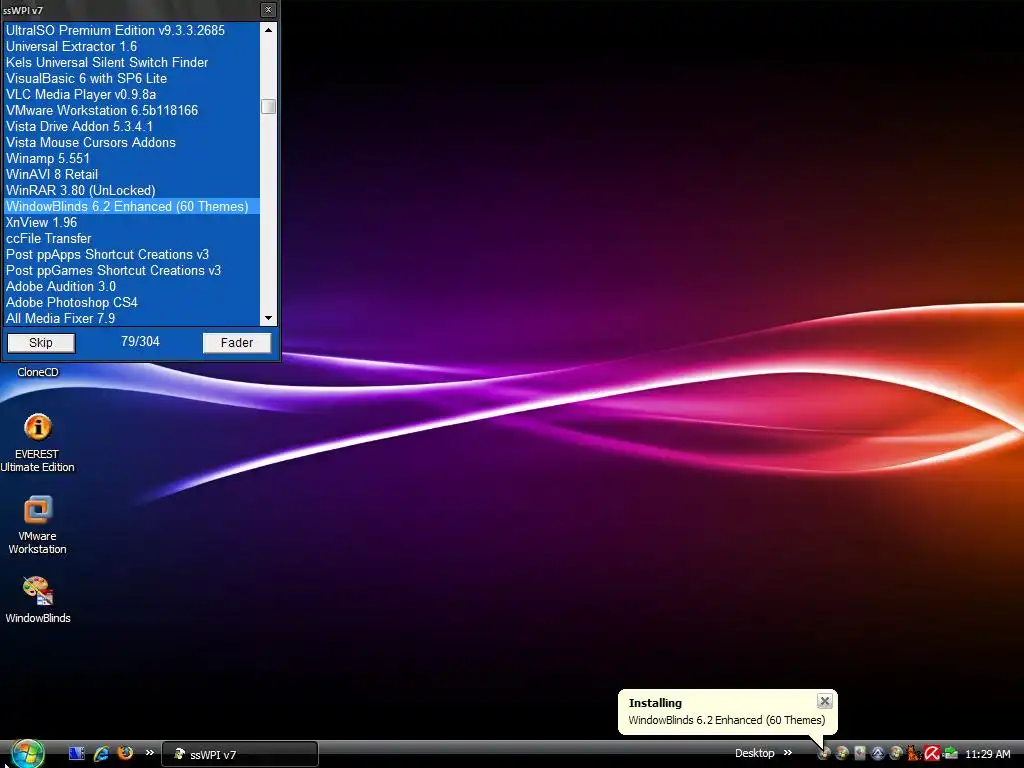Open the EVEREST Ultimate Edition desktop icon

point(37,442)
